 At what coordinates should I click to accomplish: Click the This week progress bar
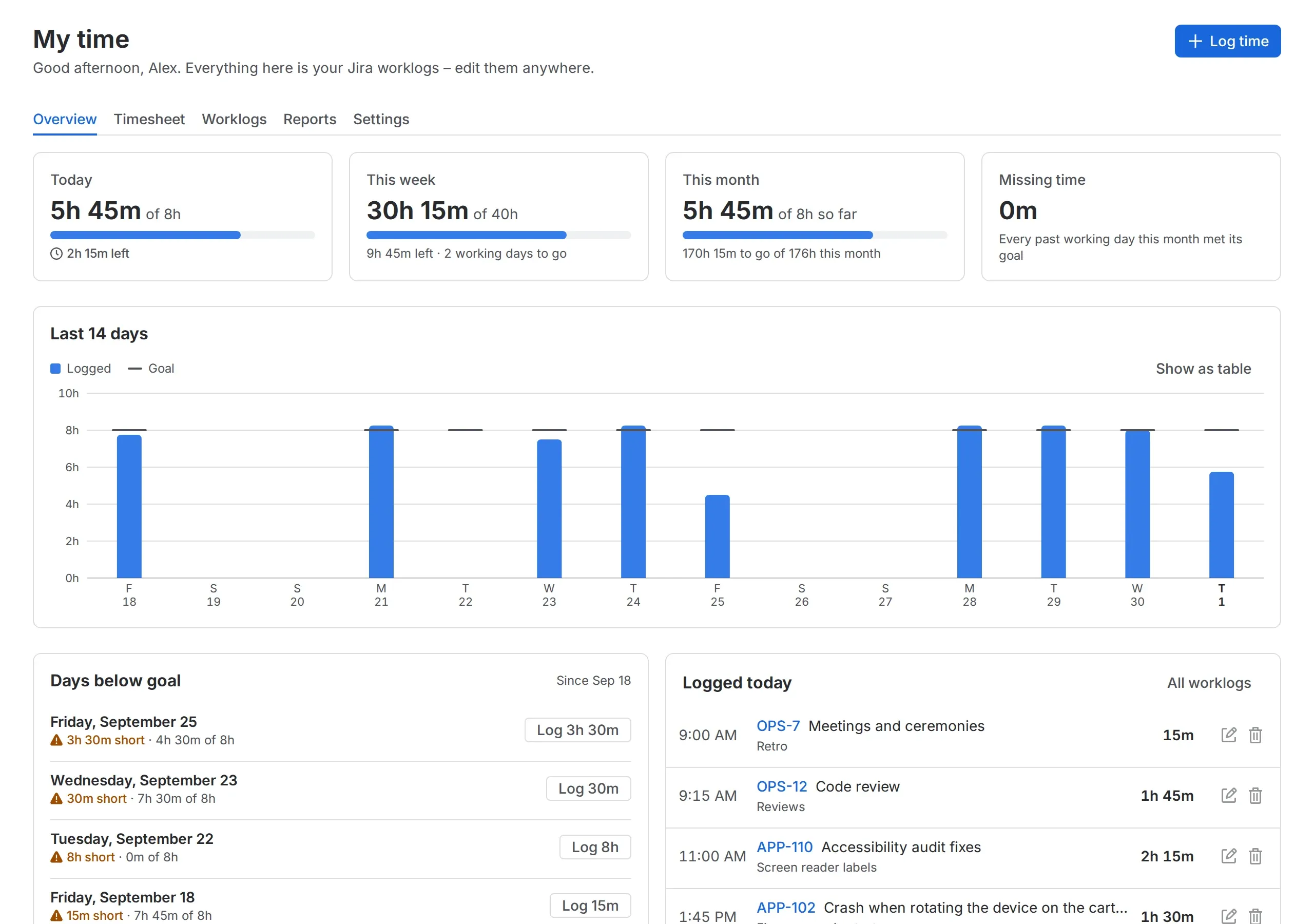498,235
